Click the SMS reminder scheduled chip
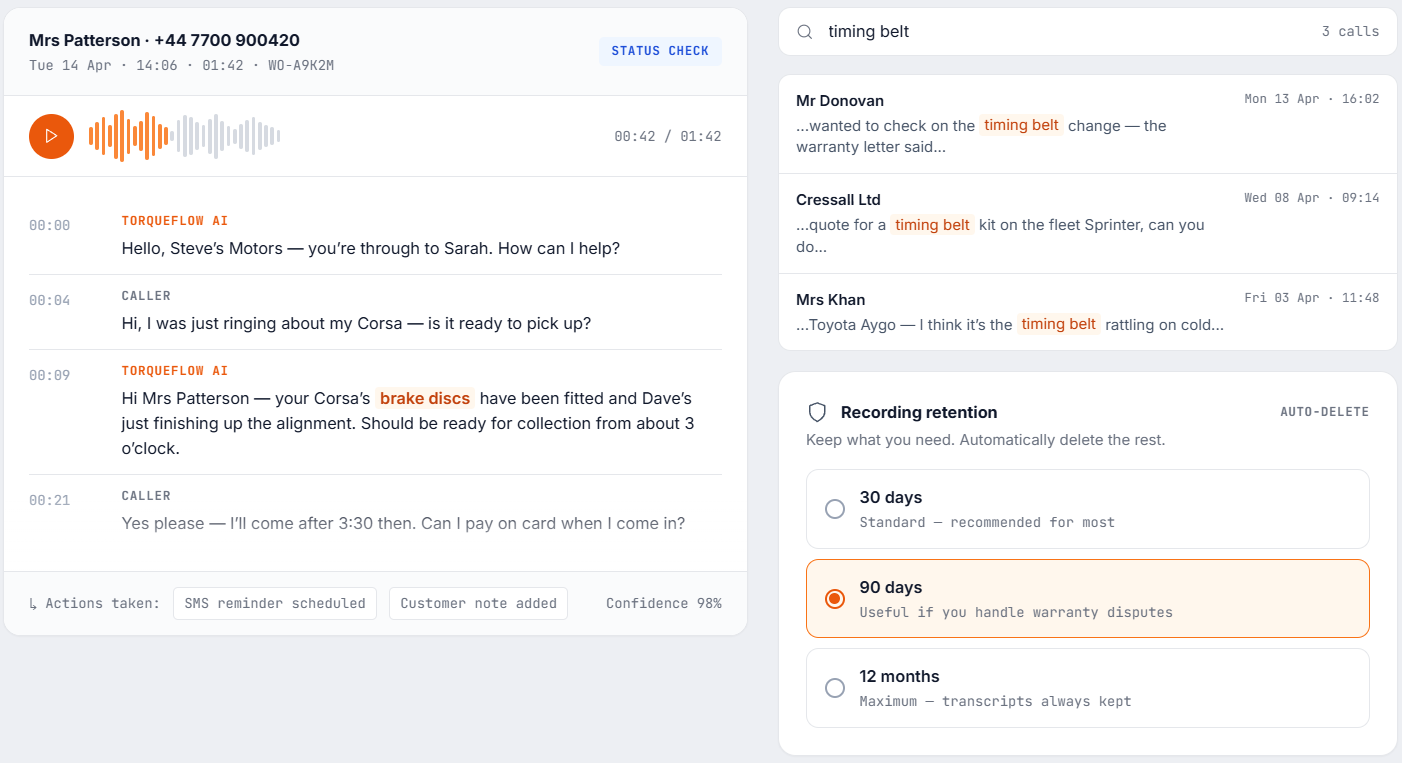Viewport: 1402px width, 763px height. coord(275,604)
